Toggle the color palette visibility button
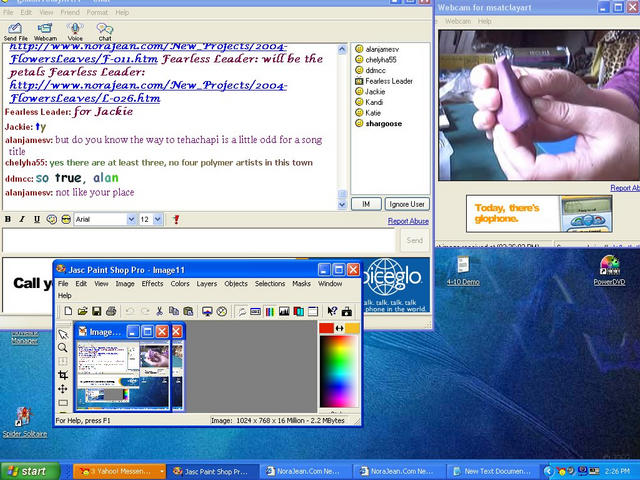 tap(270, 311)
